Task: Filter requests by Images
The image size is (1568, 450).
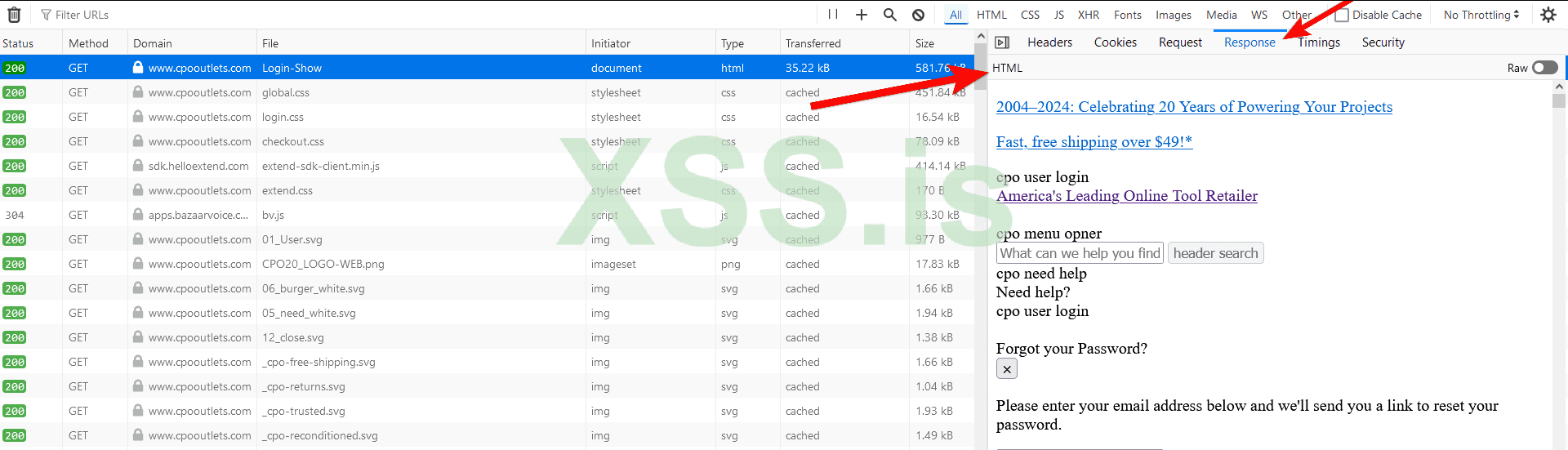Action: (1174, 15)
